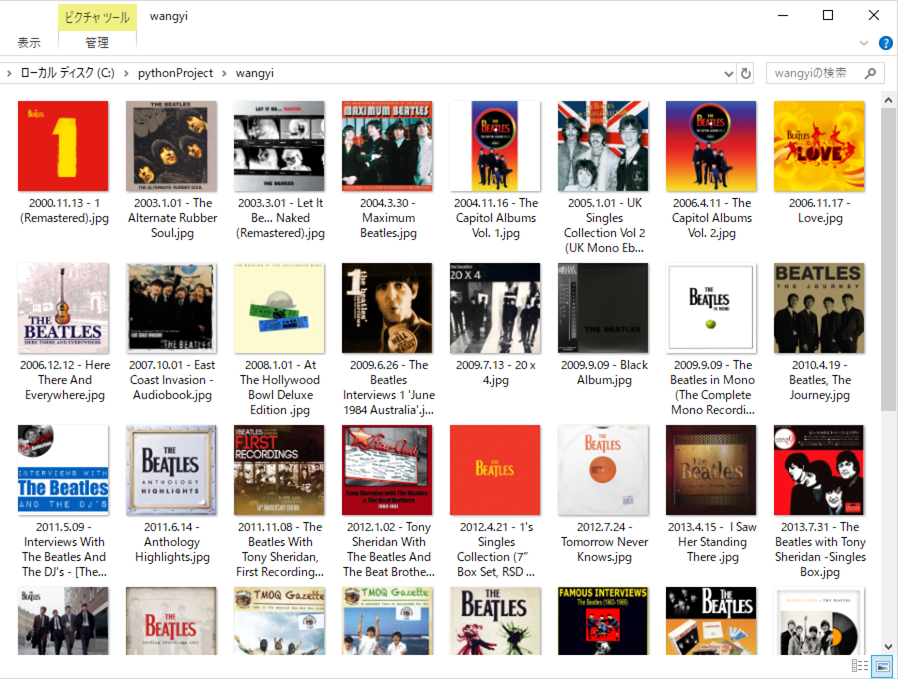Select 2000.11.13 - 1 (Remastered).jpg thumbnail
Image resolution: width=898 pixels, height=679 pixels.
point(63,146)
